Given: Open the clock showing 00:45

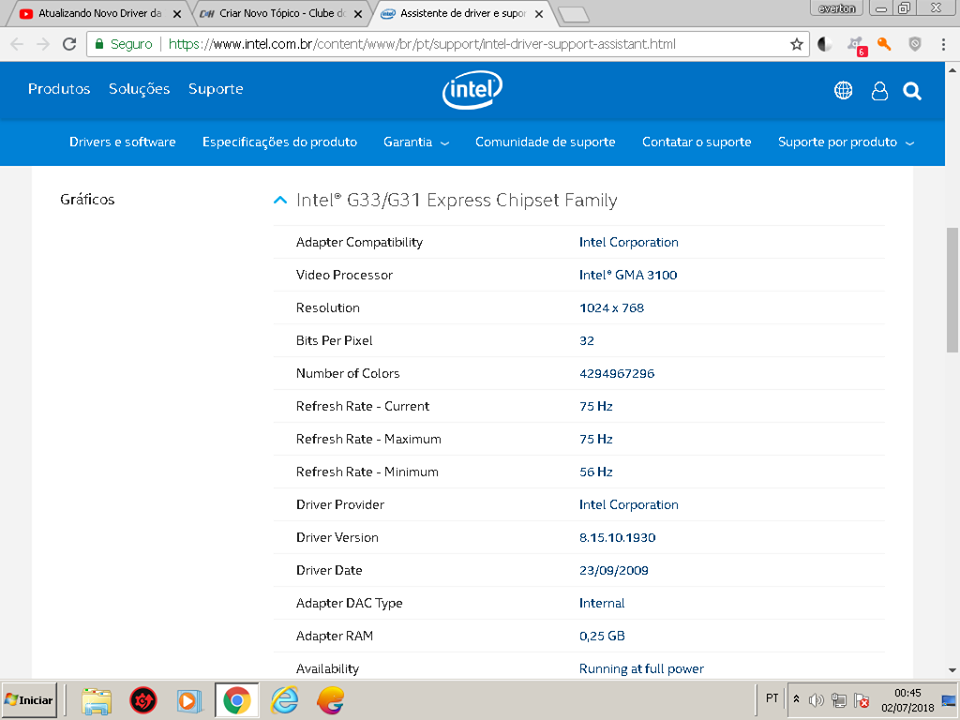Looking at the screenshot, I should [x=907, y=700].
